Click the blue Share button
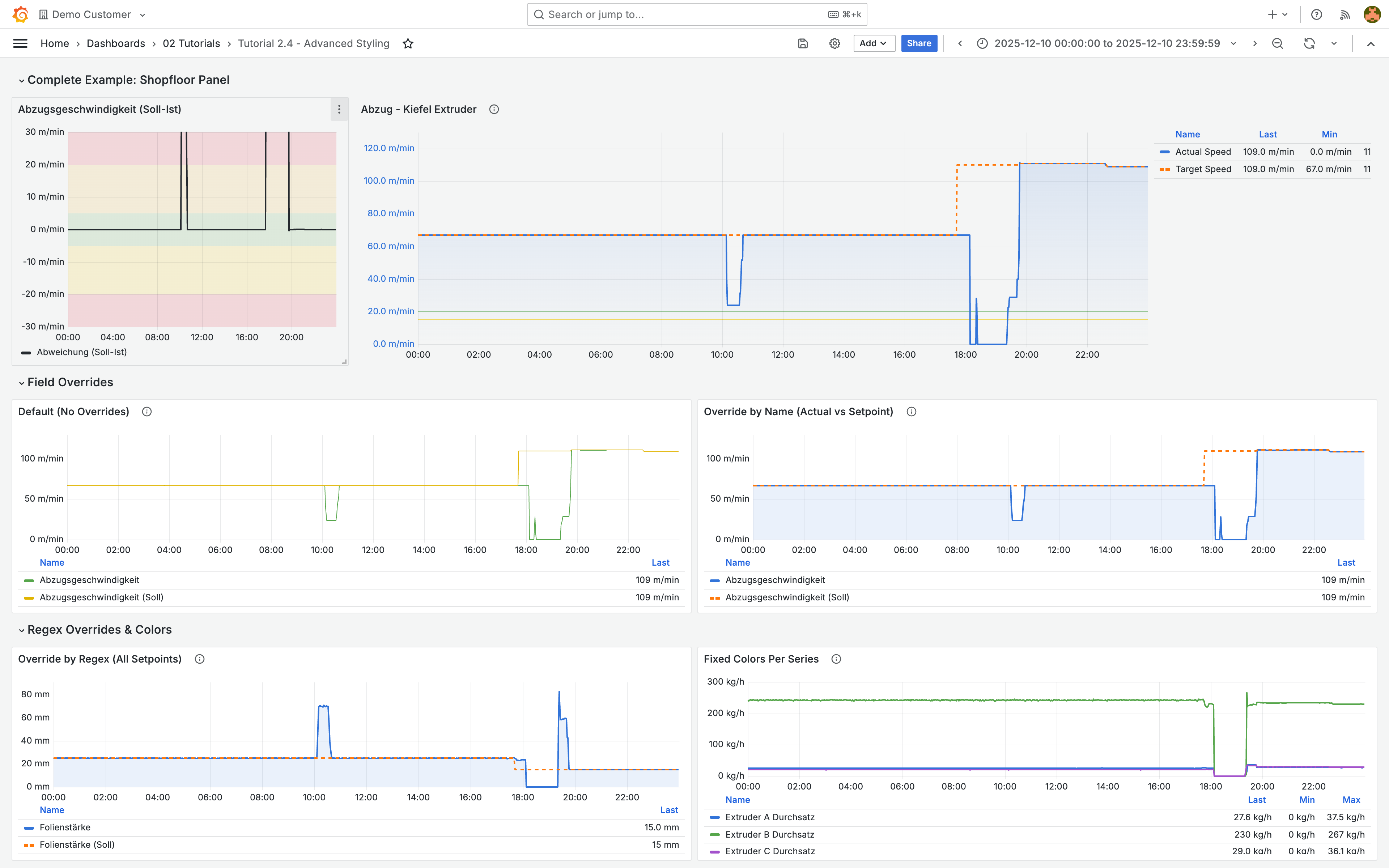The width and height of the screenshot is (1389, 868). 918,44
